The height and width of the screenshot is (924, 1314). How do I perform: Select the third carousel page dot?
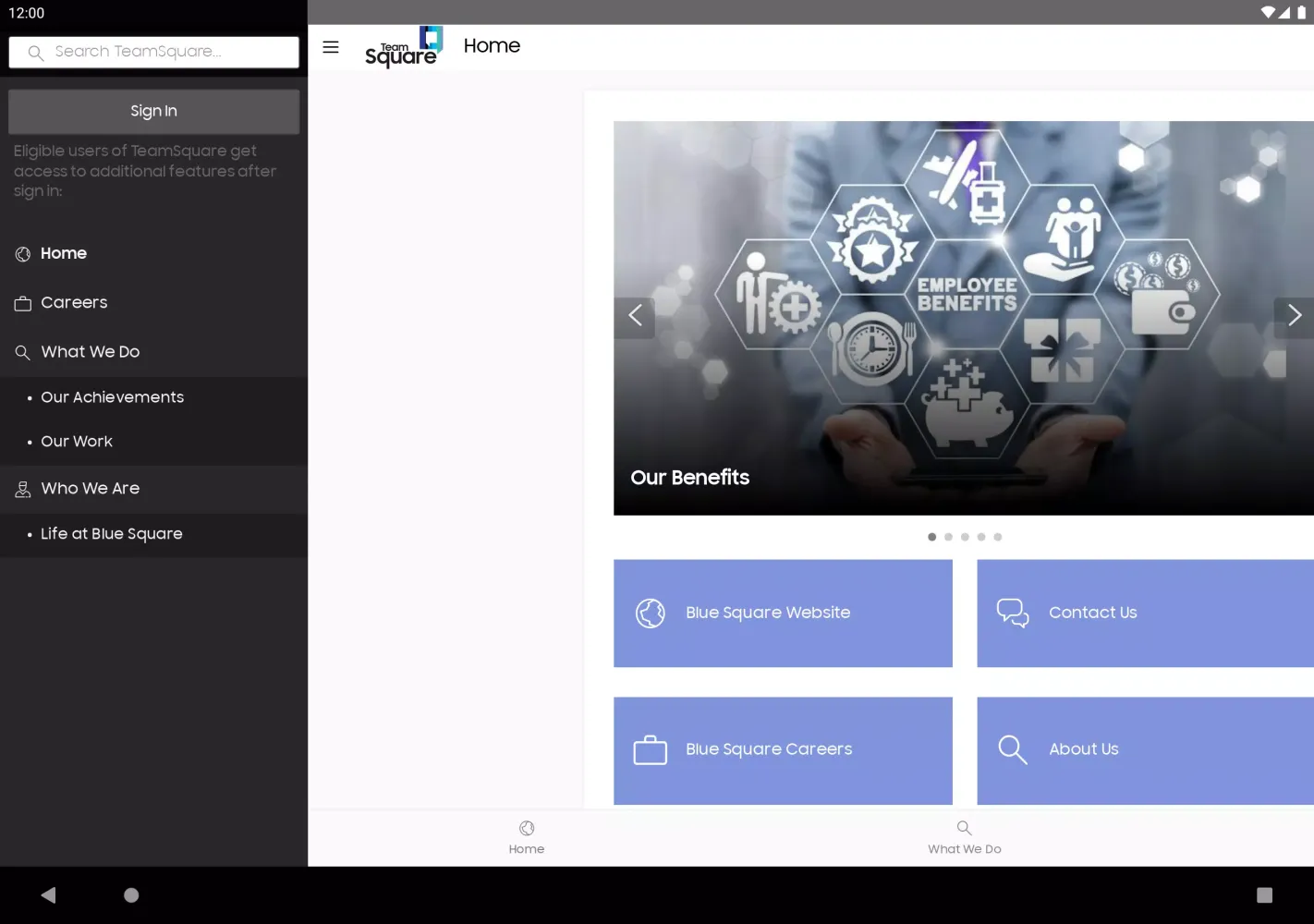(x=965, y=537)
